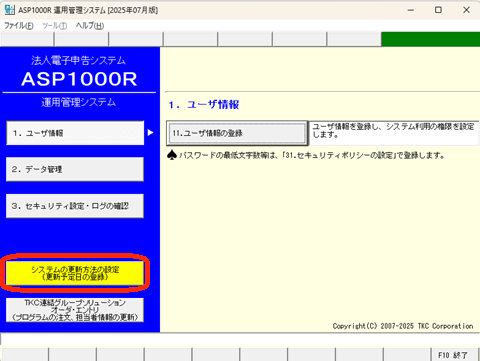The image size is (480, 361).
Task: Select 2. データ管理 in the sidebar
Action: [x=75, y=169]
